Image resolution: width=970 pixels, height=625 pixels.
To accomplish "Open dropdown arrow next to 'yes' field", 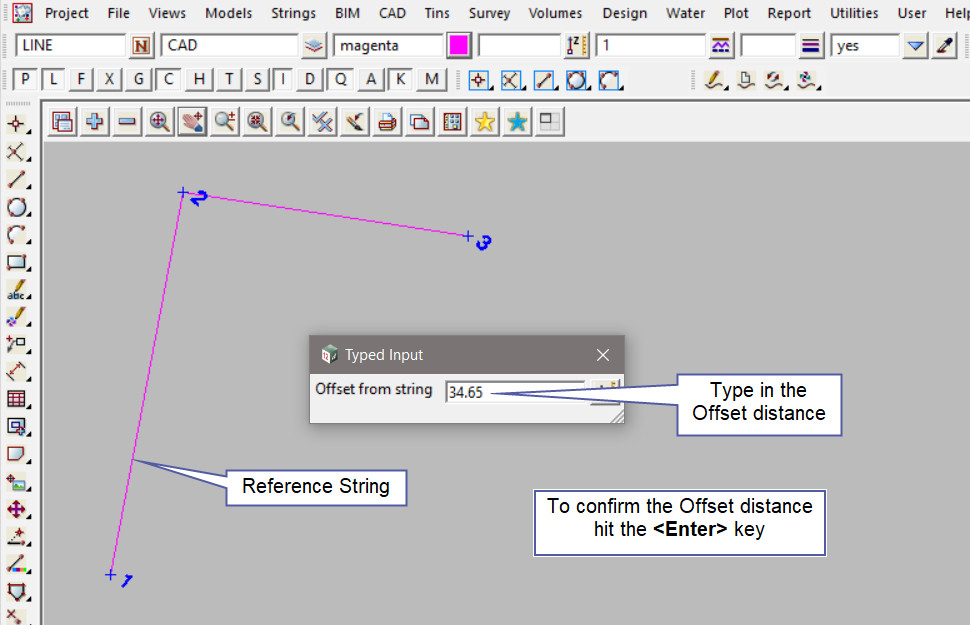I will point(915,46).
